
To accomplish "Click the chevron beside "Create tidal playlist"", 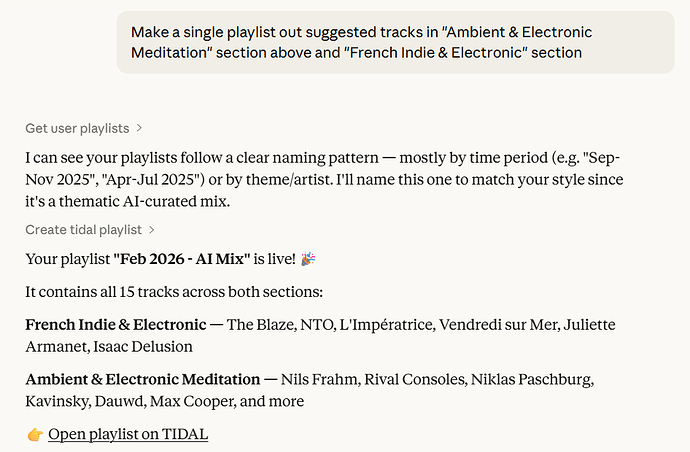I will coord(151,230).
